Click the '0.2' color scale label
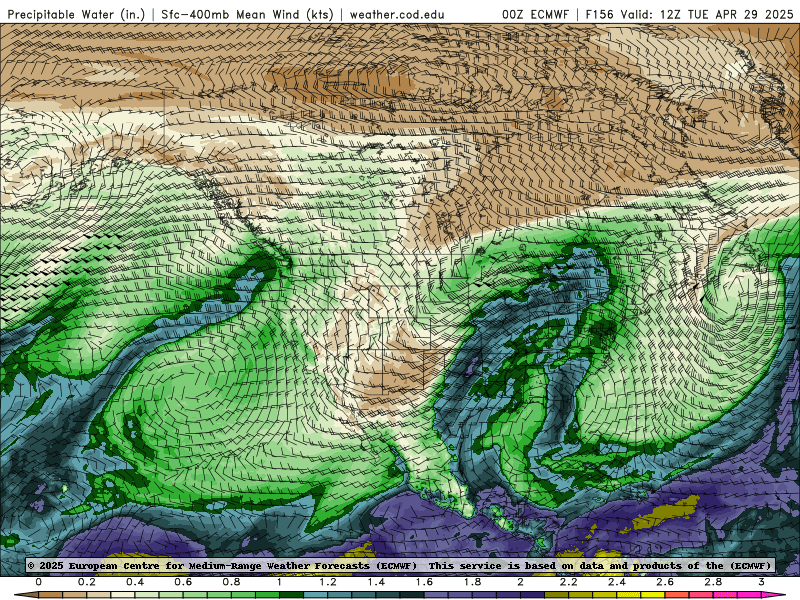The image size is (800, 600). click(87, 582)
